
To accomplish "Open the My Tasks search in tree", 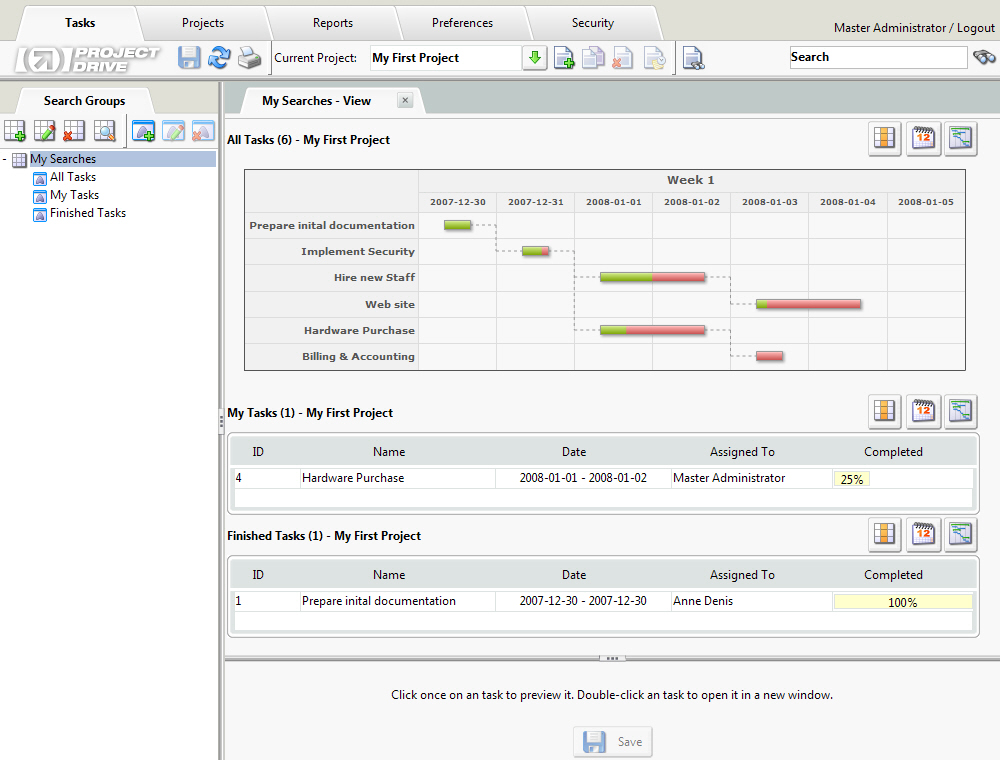I will [x=74, y=195].
